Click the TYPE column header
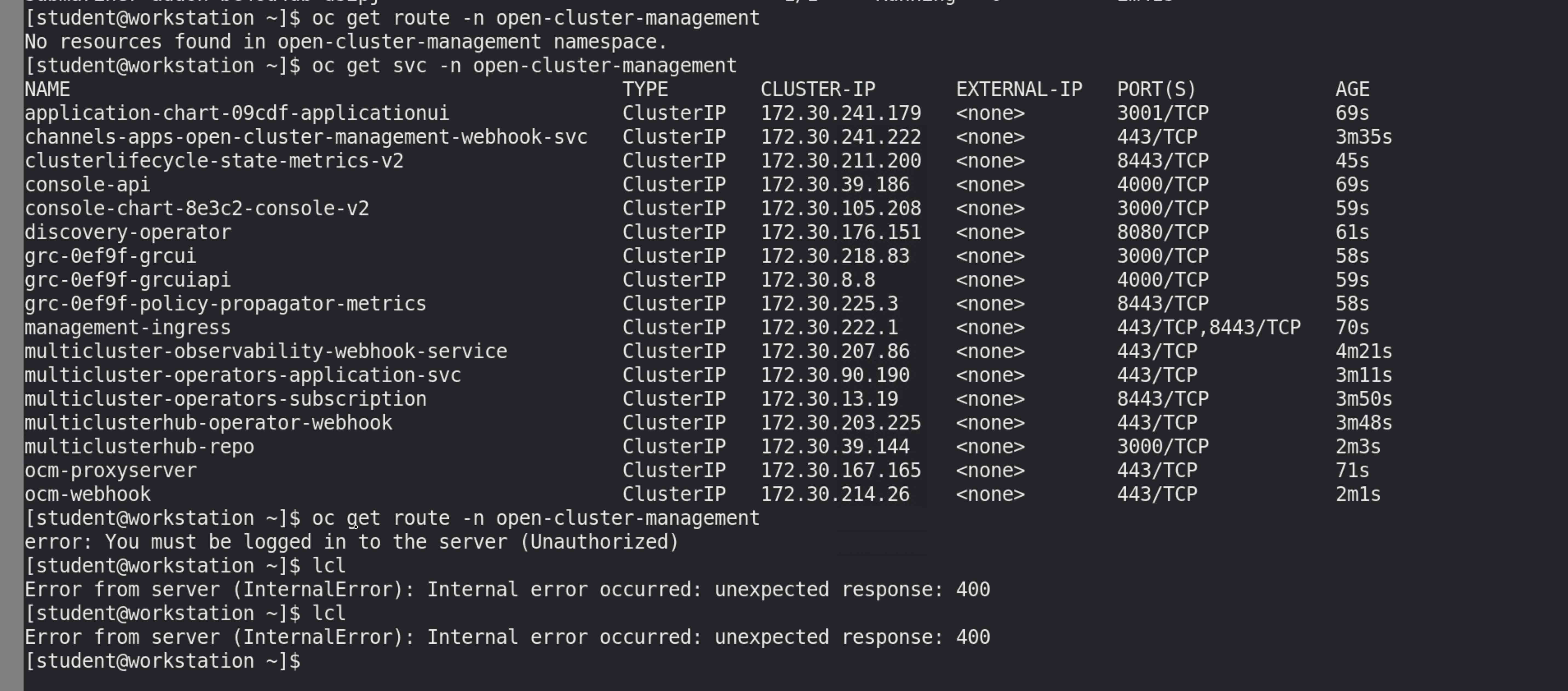This screenshot has height=691, width=1568. (x=645, y=90)
